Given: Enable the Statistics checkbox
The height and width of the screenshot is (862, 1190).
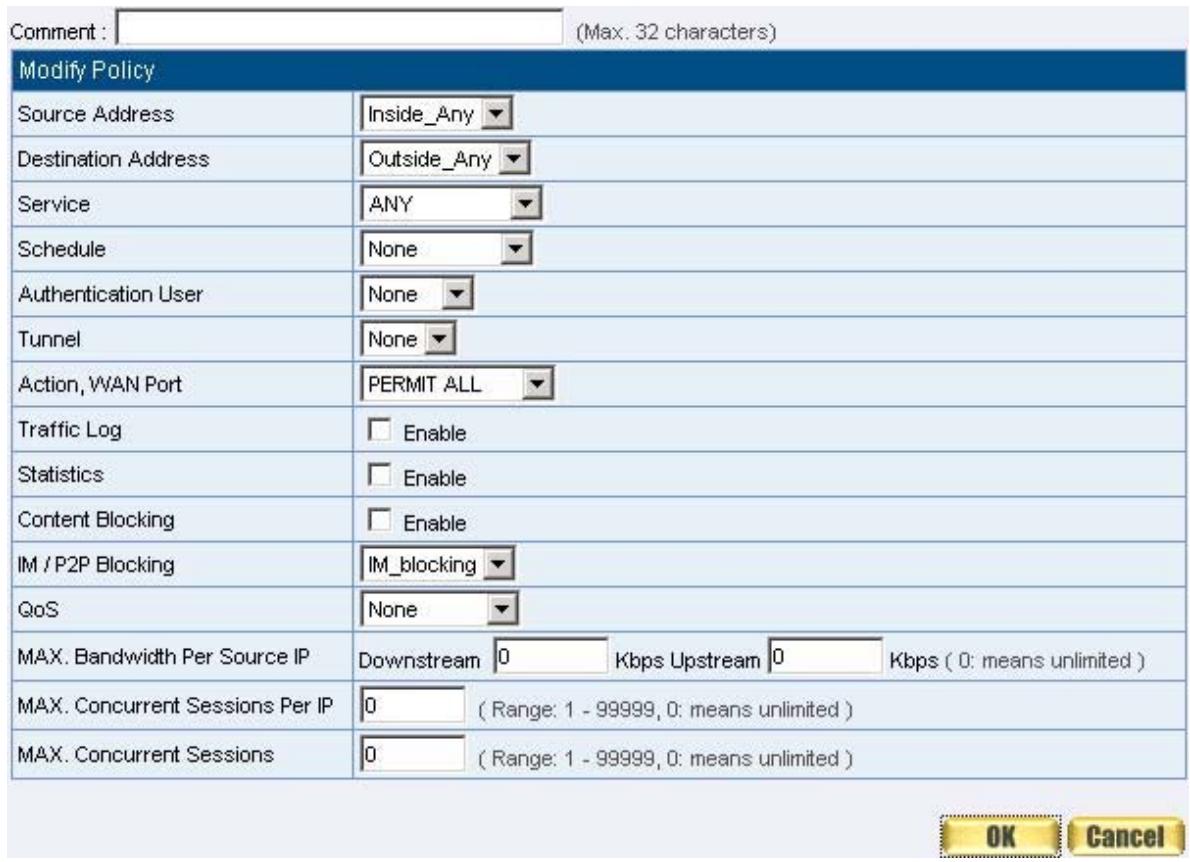Looking at the screenshot, I should [379, 475].
